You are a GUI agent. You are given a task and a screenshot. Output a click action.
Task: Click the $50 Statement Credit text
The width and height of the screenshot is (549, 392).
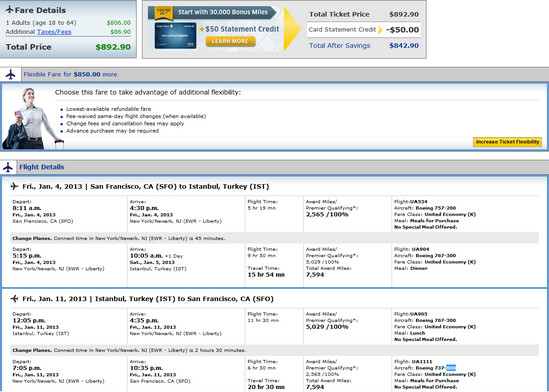coord(242,29)
